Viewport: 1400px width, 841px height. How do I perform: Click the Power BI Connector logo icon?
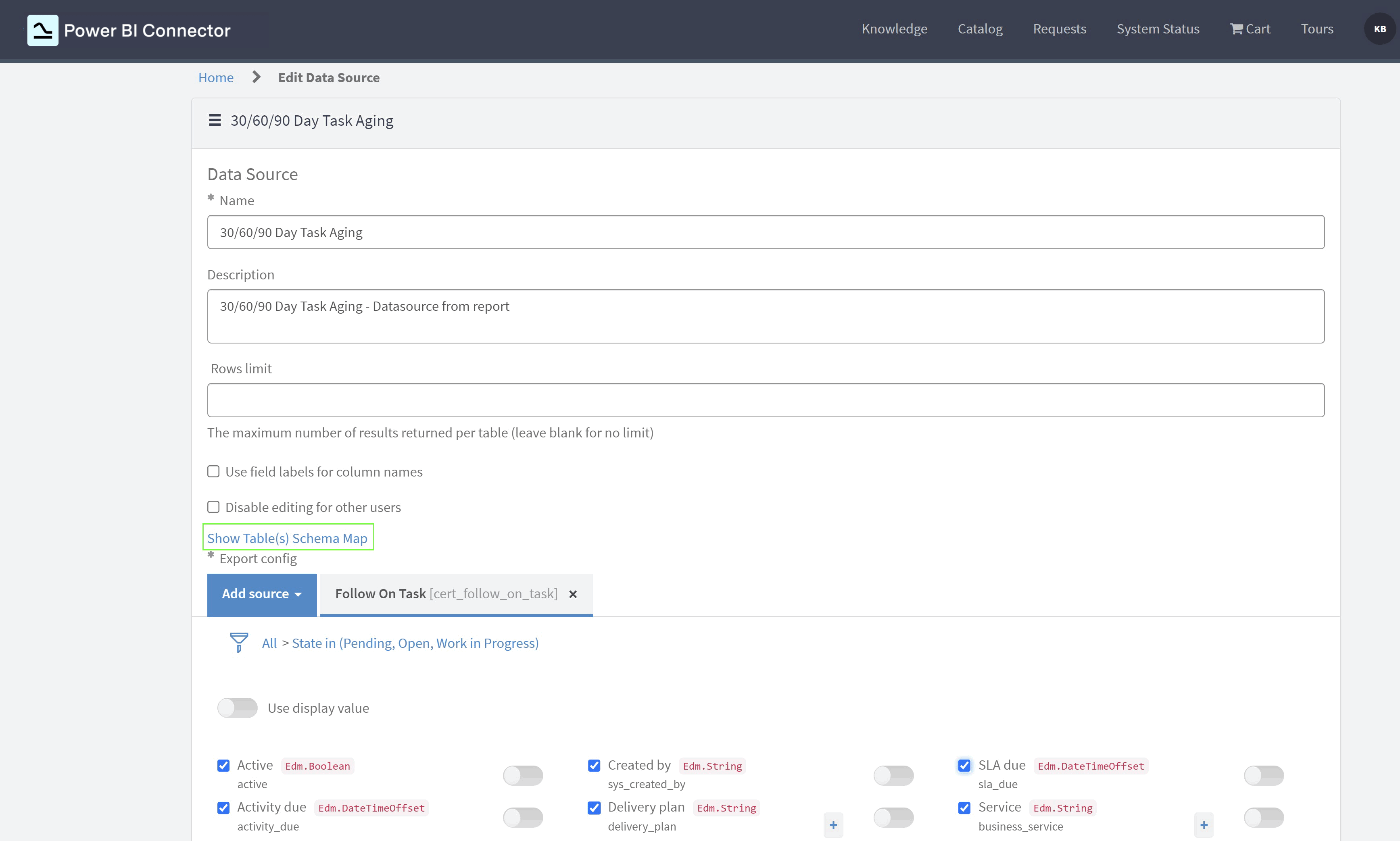click(x=42, y=30)
